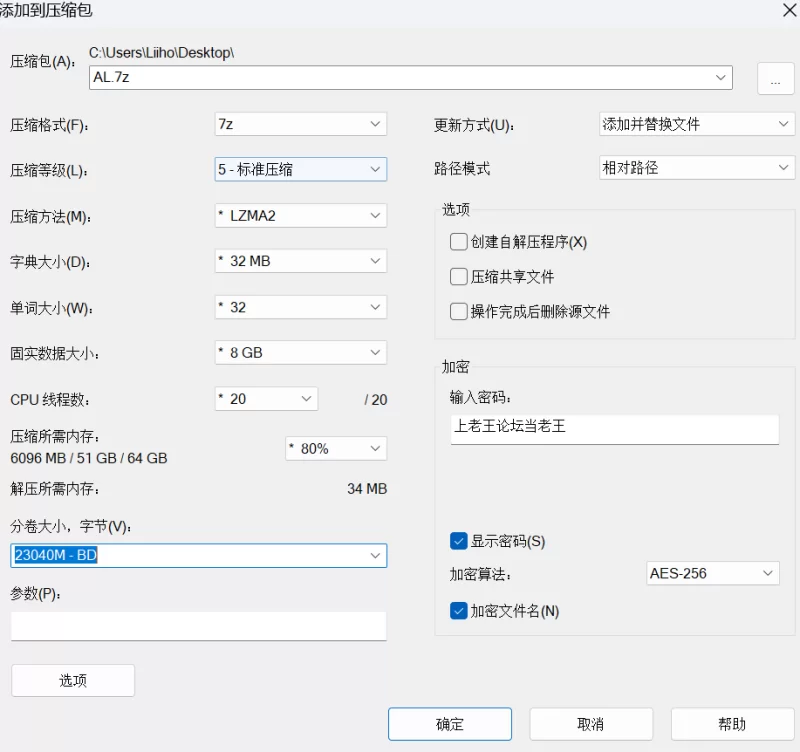The image size is (800, 752).
Task: Uncheck 显示密码 checkbox
Action: (459, 541)
